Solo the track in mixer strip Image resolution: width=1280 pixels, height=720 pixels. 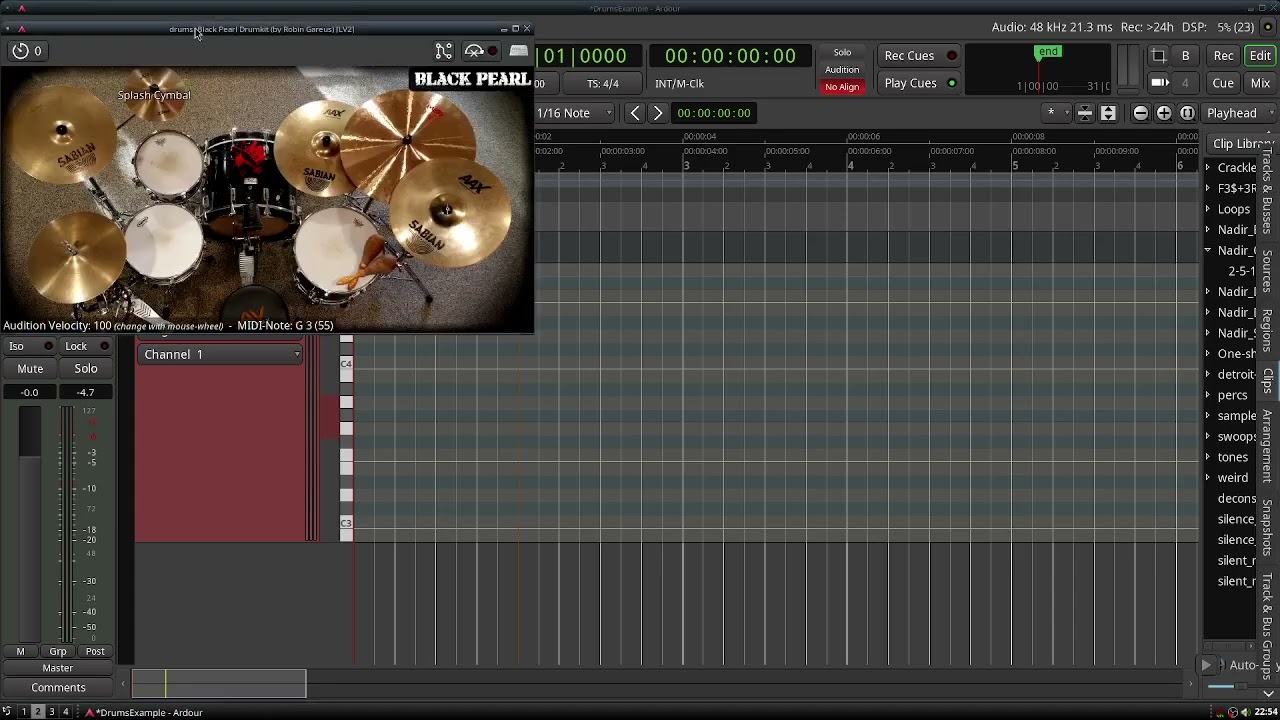[86, 369]
